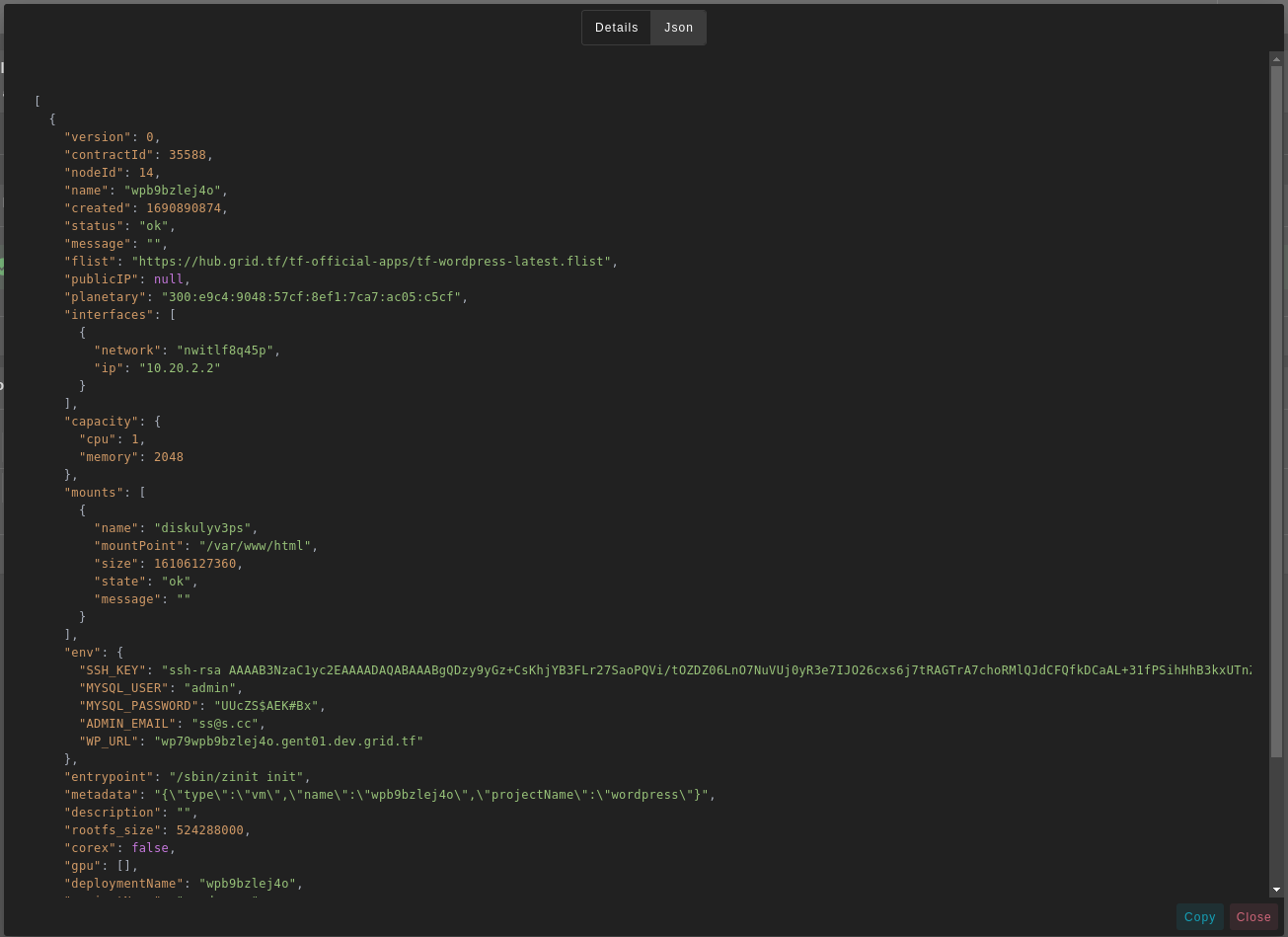This screenshot has width=1288, height=937.
Task: Click the mount name diskulyv3ps
Action: tap(201, 528)
